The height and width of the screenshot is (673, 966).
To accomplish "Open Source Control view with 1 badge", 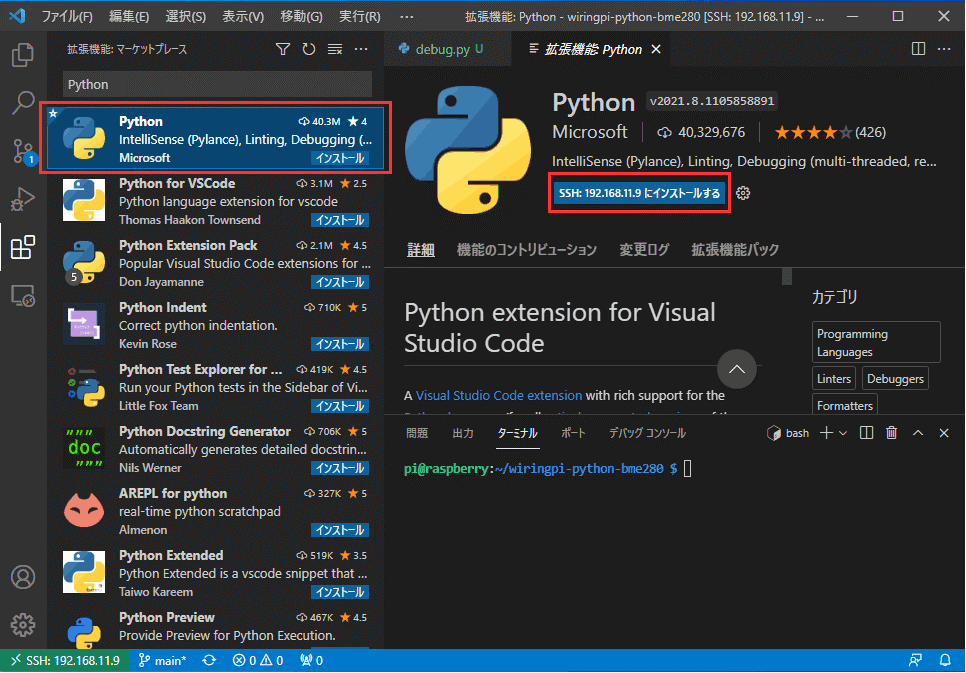I will pos(23,151).
